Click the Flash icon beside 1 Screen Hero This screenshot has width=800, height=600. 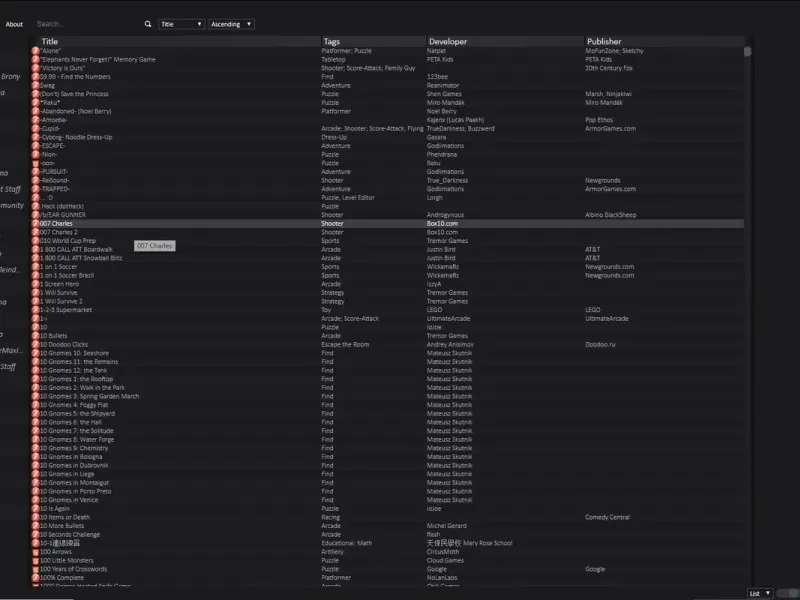pyautogui.click(x=36, y=284)
